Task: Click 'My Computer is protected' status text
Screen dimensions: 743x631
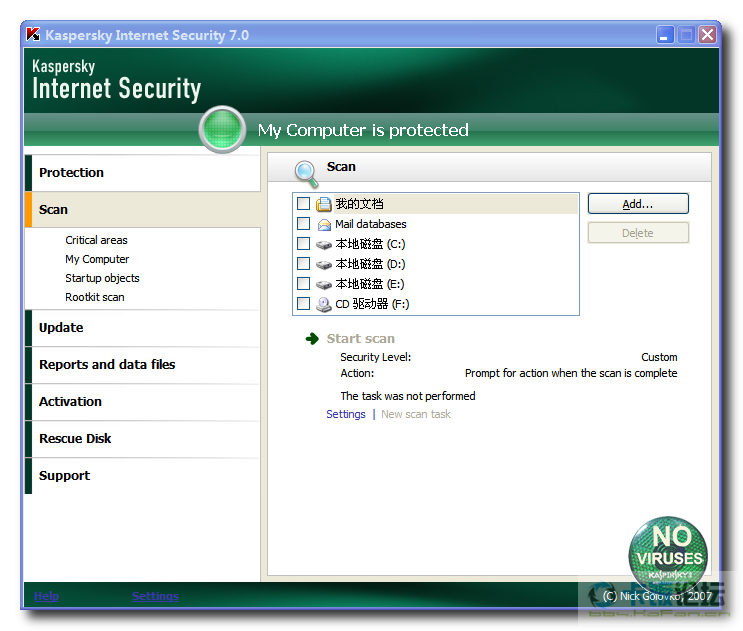Action: 363,130
